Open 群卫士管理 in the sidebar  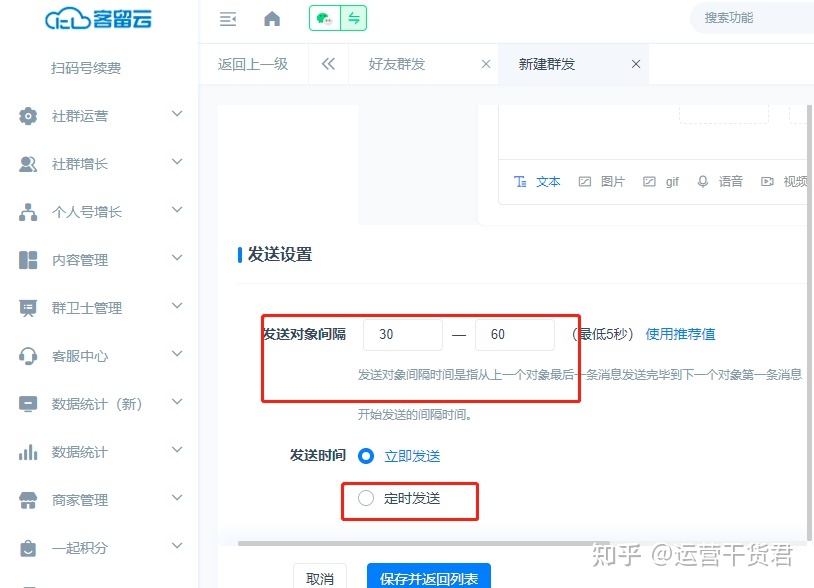pyautogui.click(x=87, y=308)
